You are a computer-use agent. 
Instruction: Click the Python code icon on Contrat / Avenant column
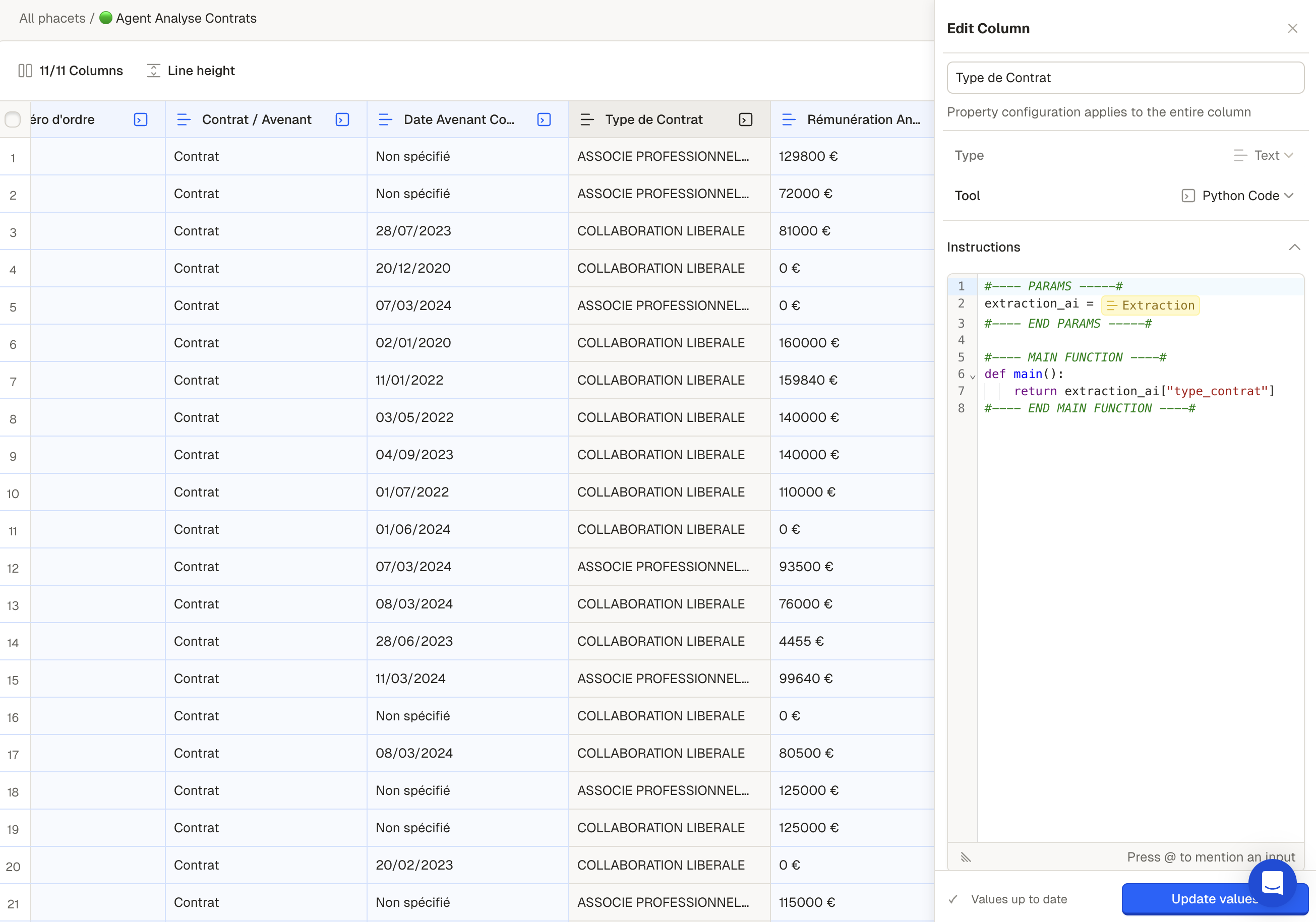coord(342,119)
